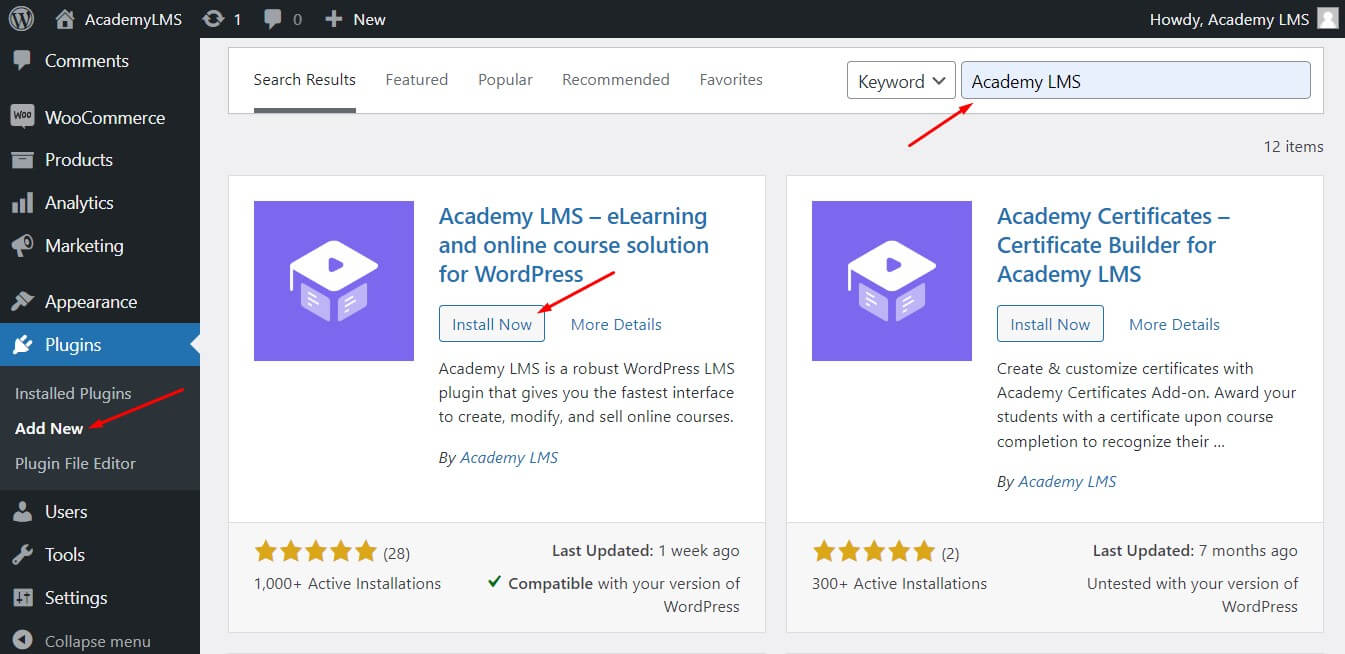Click the Plugins plug icon in the sidebar
1345x654 pixels.
23,344
